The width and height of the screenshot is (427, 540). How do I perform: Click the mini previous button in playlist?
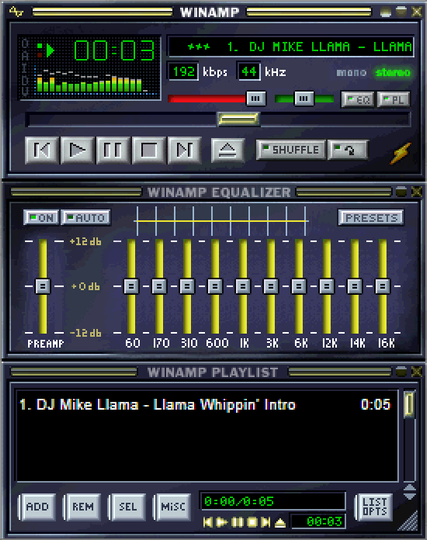[208, 522]
